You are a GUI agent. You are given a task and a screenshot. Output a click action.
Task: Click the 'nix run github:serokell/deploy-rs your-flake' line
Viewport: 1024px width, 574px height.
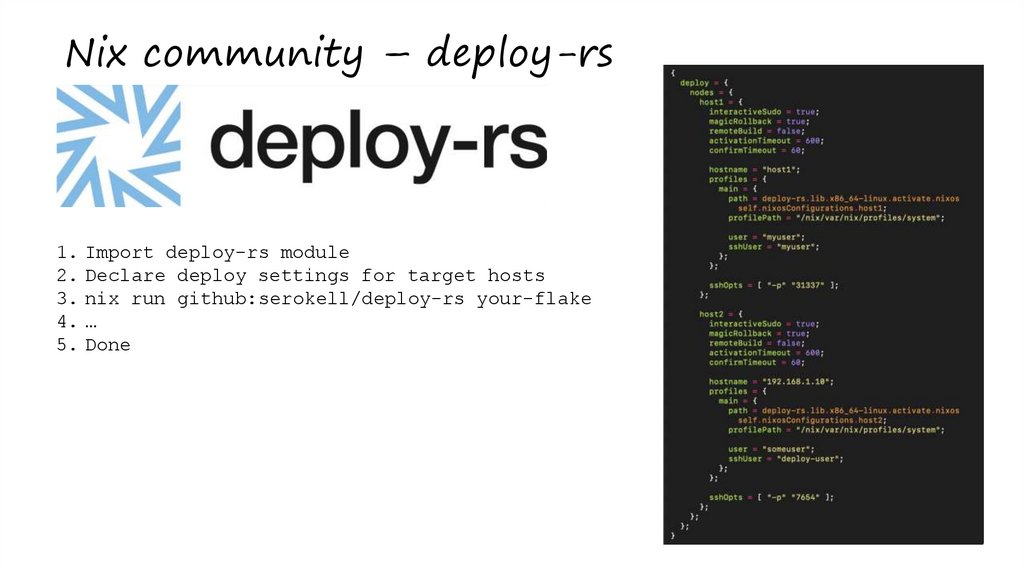click(x=338, y=298)
